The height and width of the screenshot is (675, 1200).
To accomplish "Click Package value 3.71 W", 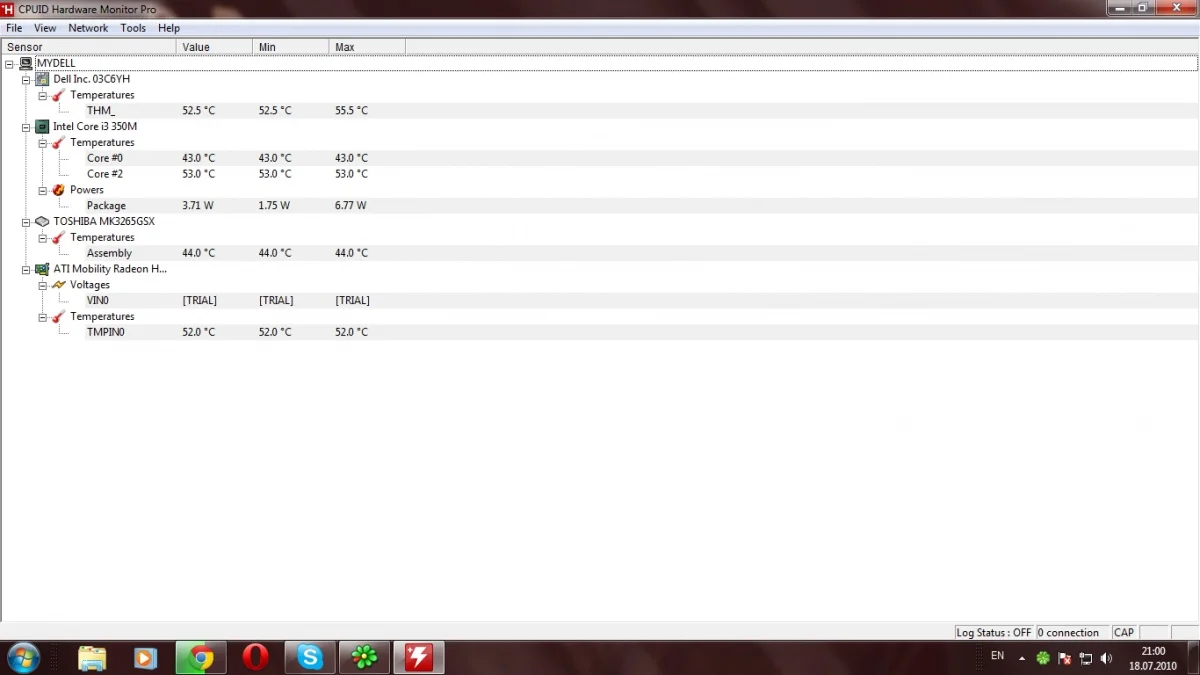I will (198, 206).
